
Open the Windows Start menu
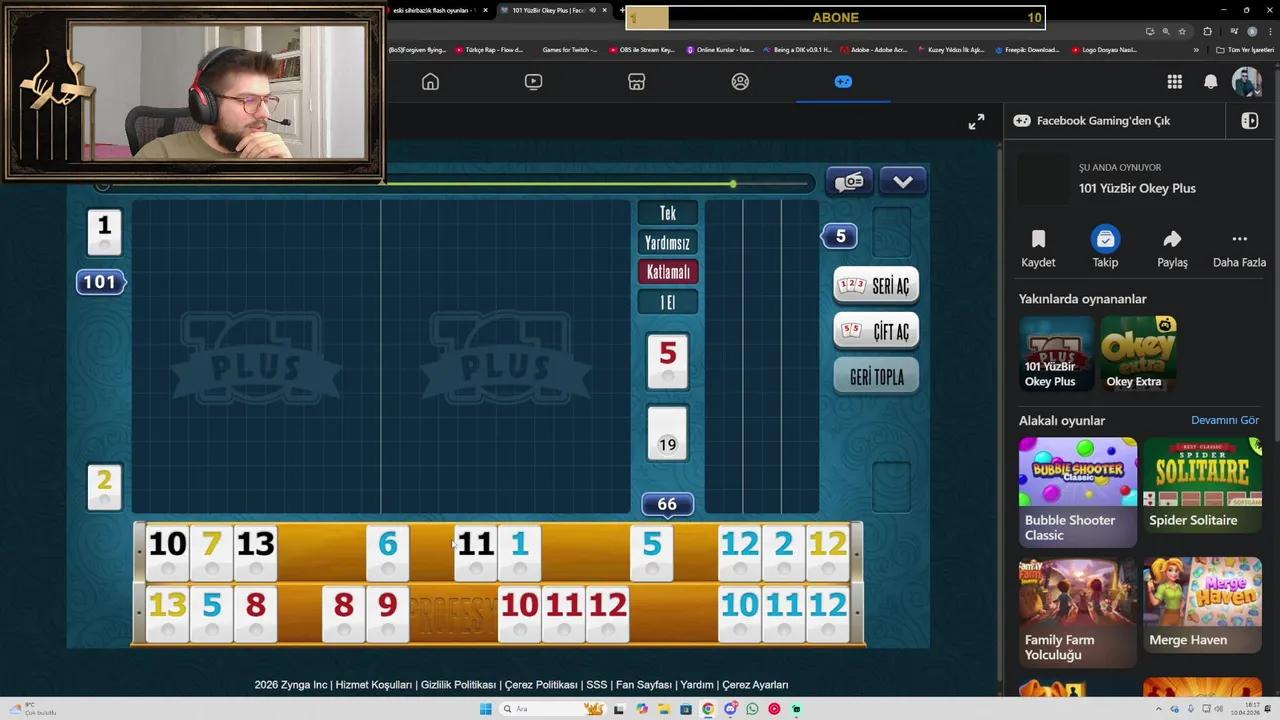coord(485,709)
